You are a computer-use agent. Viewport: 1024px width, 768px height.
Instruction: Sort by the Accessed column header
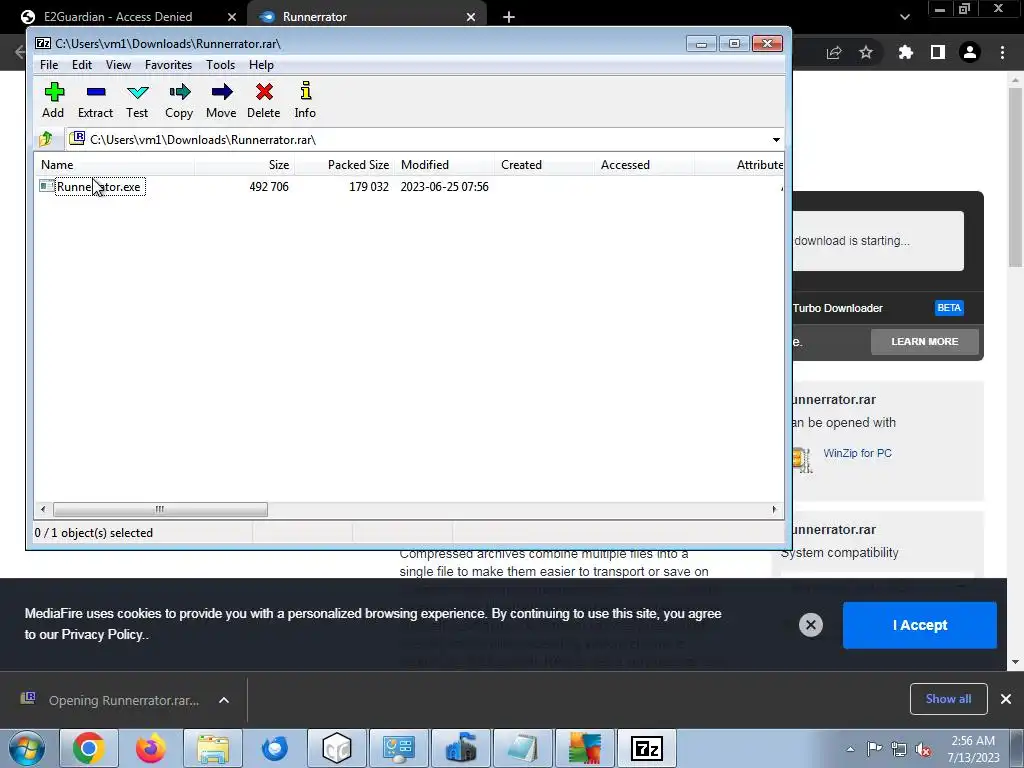645,165
